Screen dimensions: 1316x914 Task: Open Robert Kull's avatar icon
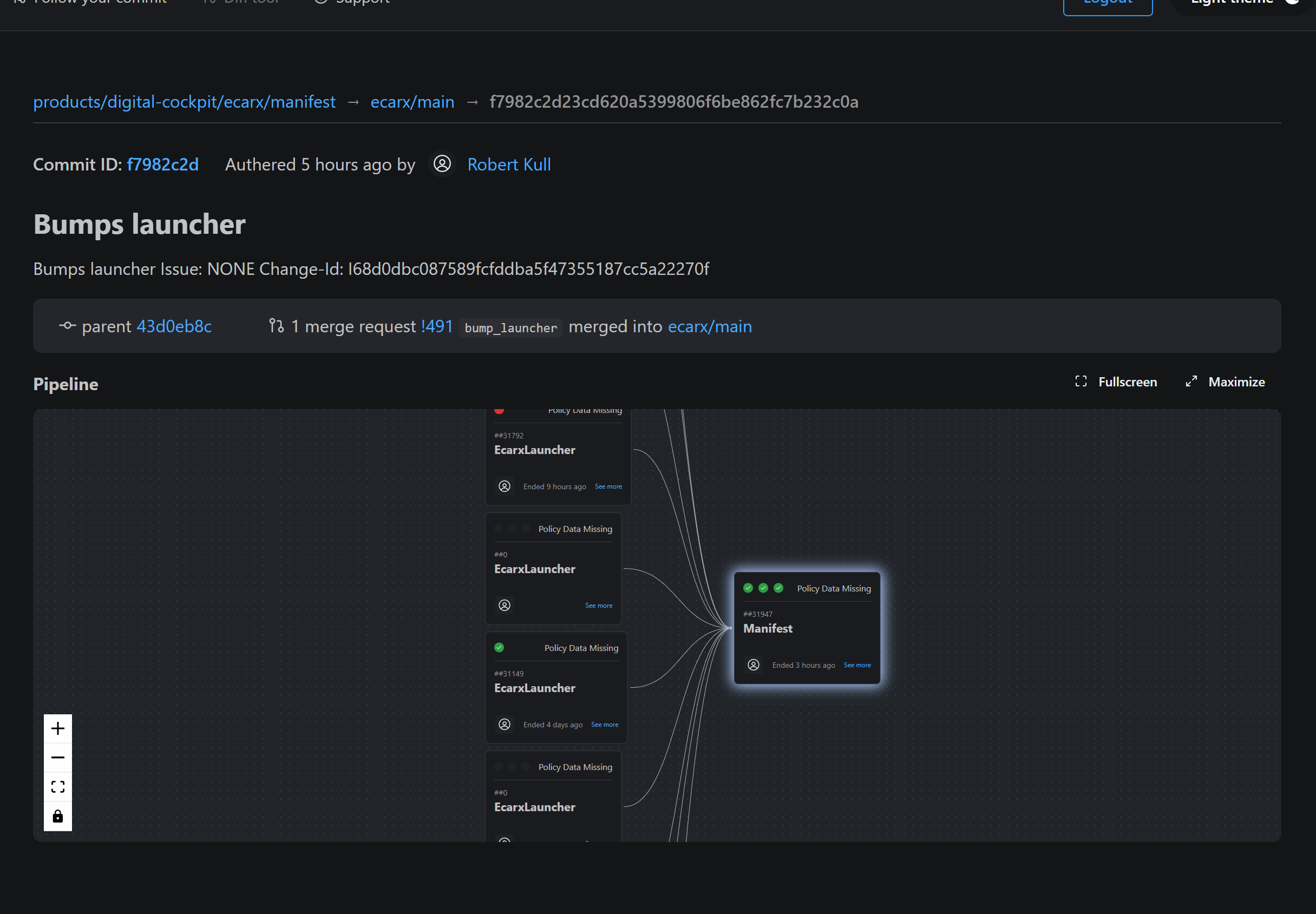(441, 165)
